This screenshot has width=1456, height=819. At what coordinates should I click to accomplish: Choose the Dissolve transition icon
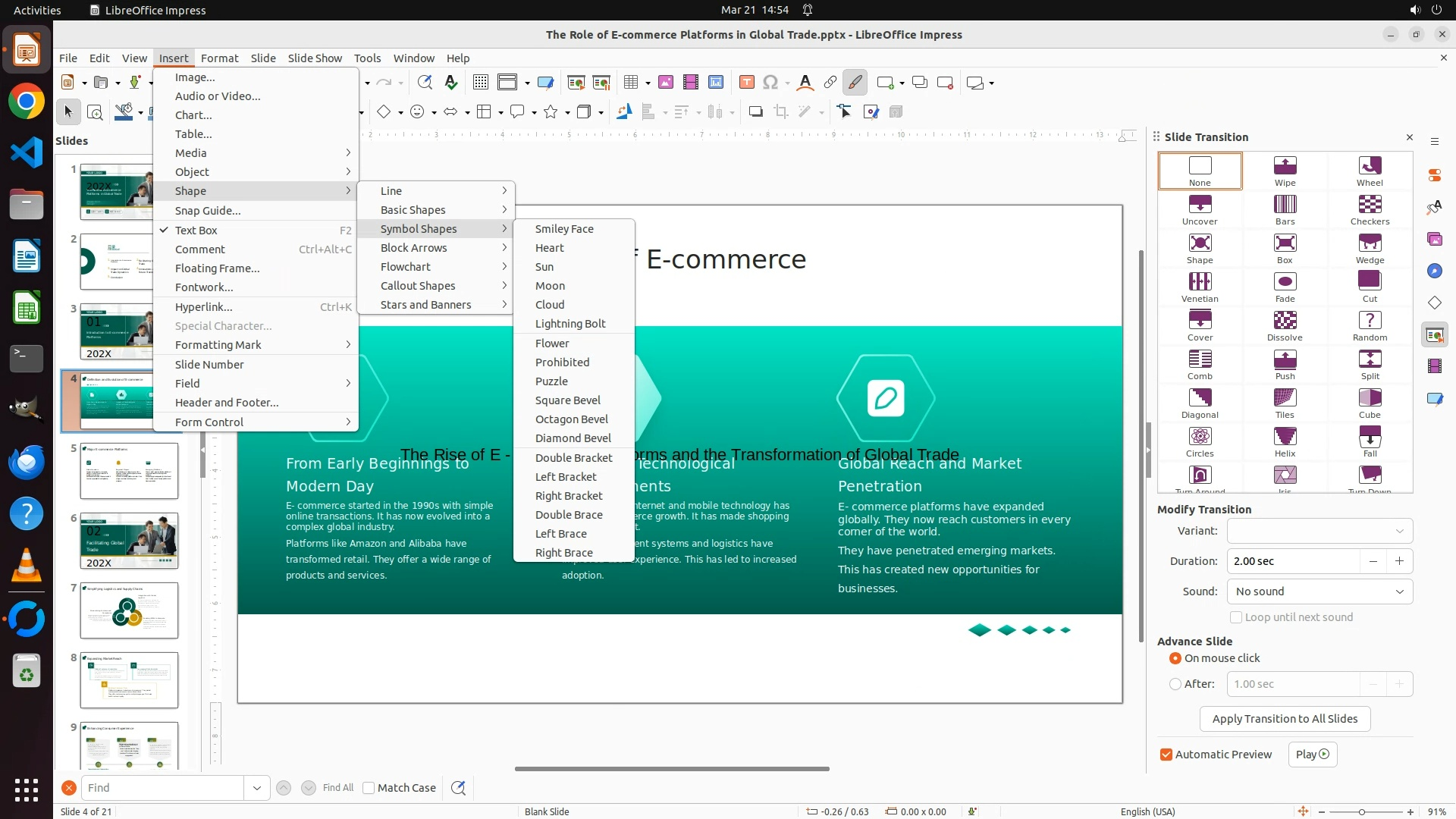coord(1285,321)
